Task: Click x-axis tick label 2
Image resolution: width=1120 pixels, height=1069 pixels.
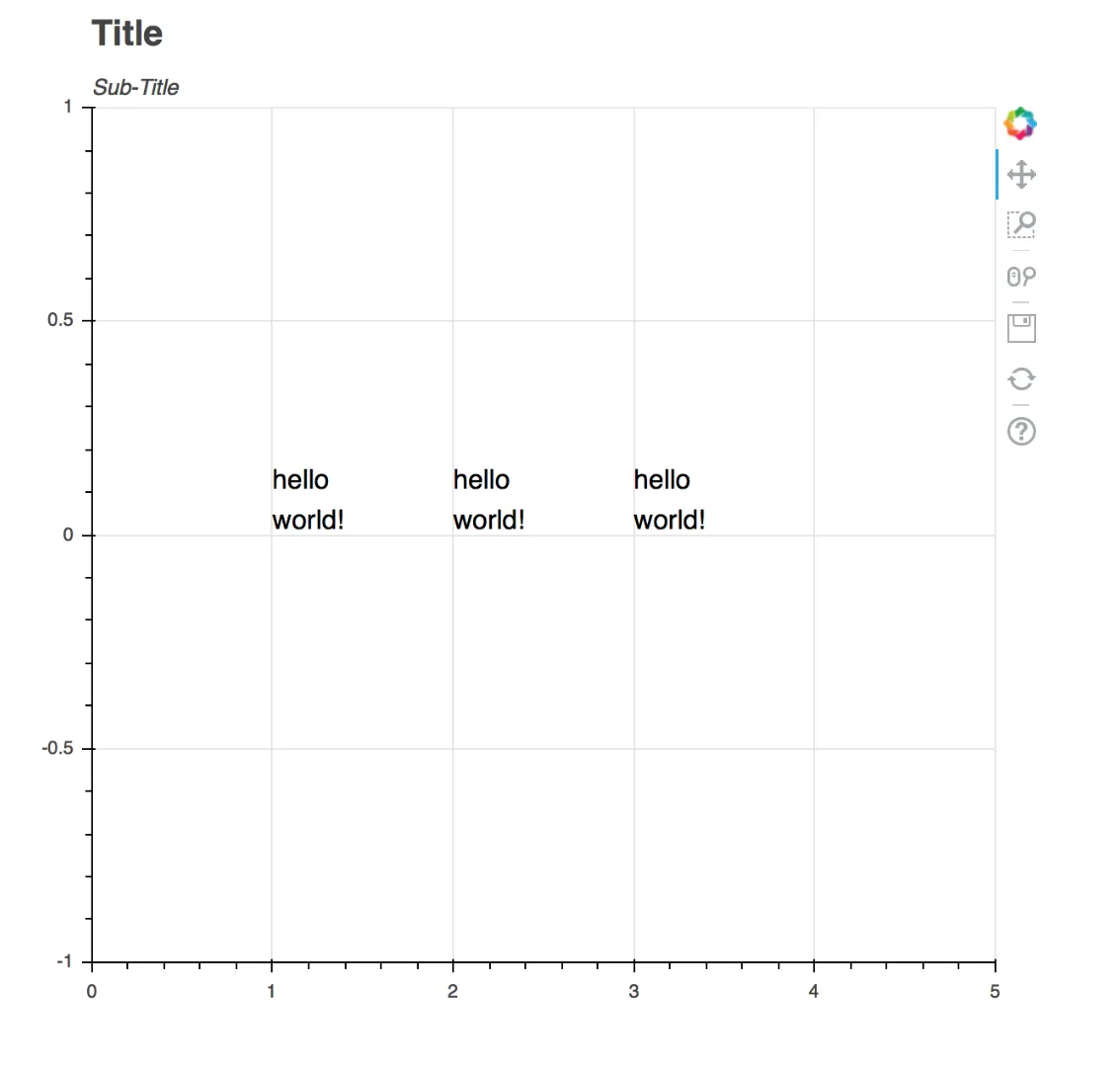Action: pyautogui.click(x=452, y=991)
